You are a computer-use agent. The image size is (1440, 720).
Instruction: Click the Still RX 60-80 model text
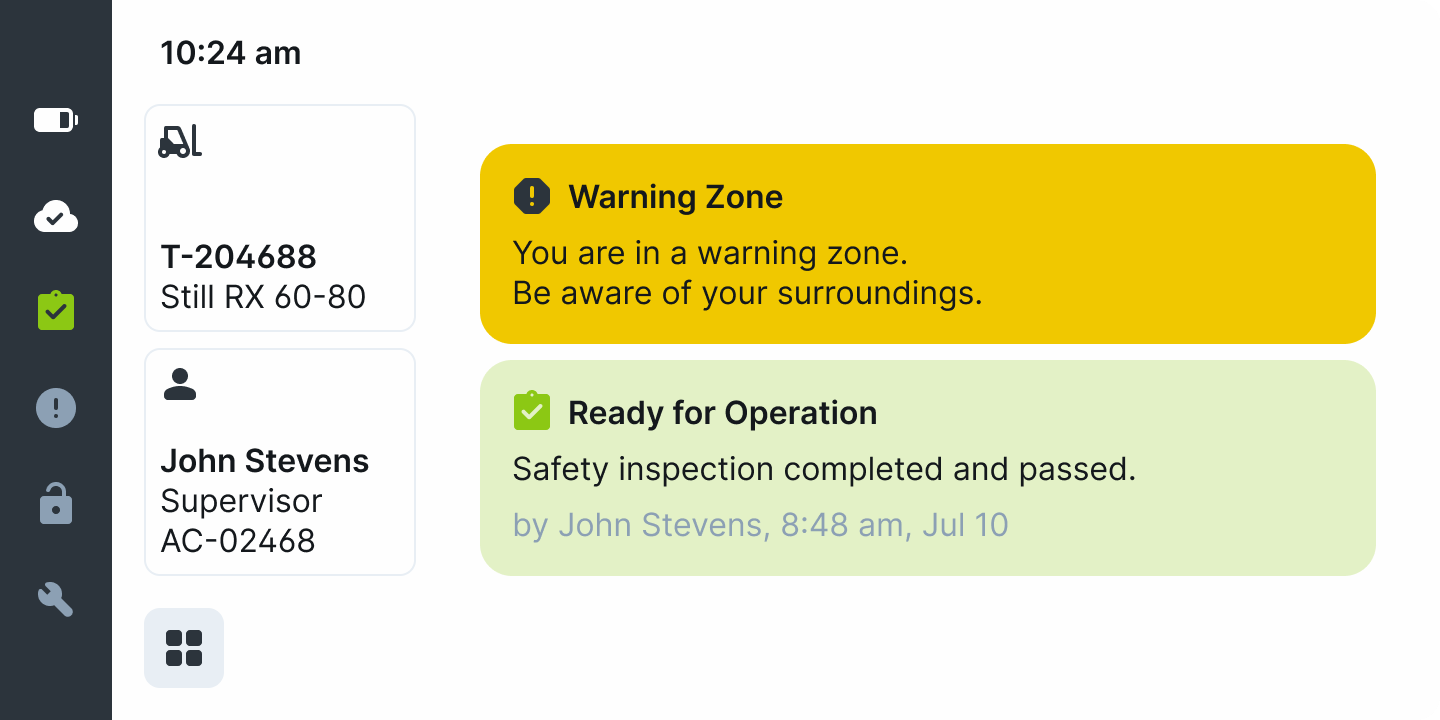264,297
